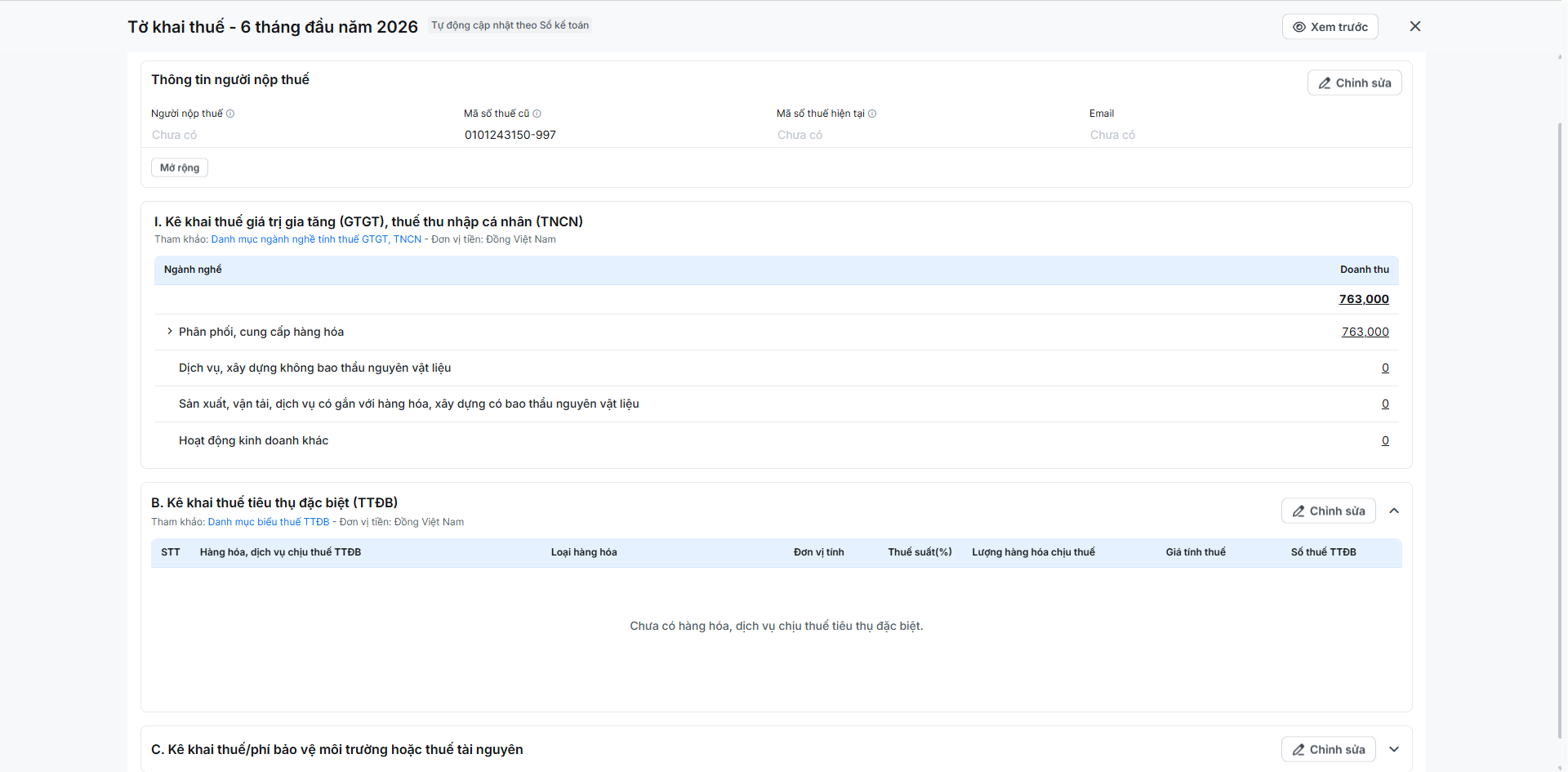Collapse section B Kê khai thuế TTĐB
The height and width of the screenshot is (772, 1568).
[x=1394, y=511]
